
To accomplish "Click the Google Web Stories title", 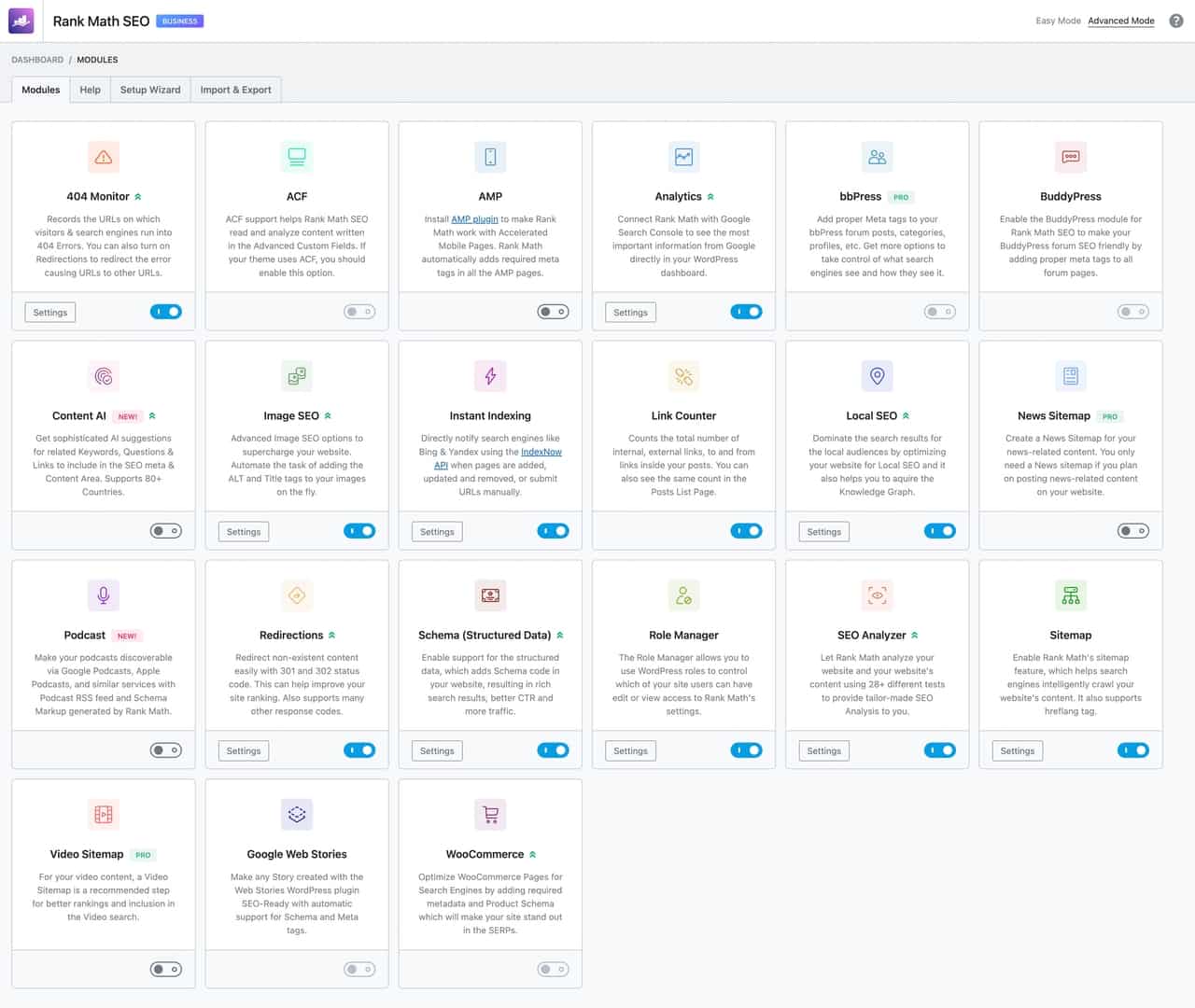I will pos(297,855).
